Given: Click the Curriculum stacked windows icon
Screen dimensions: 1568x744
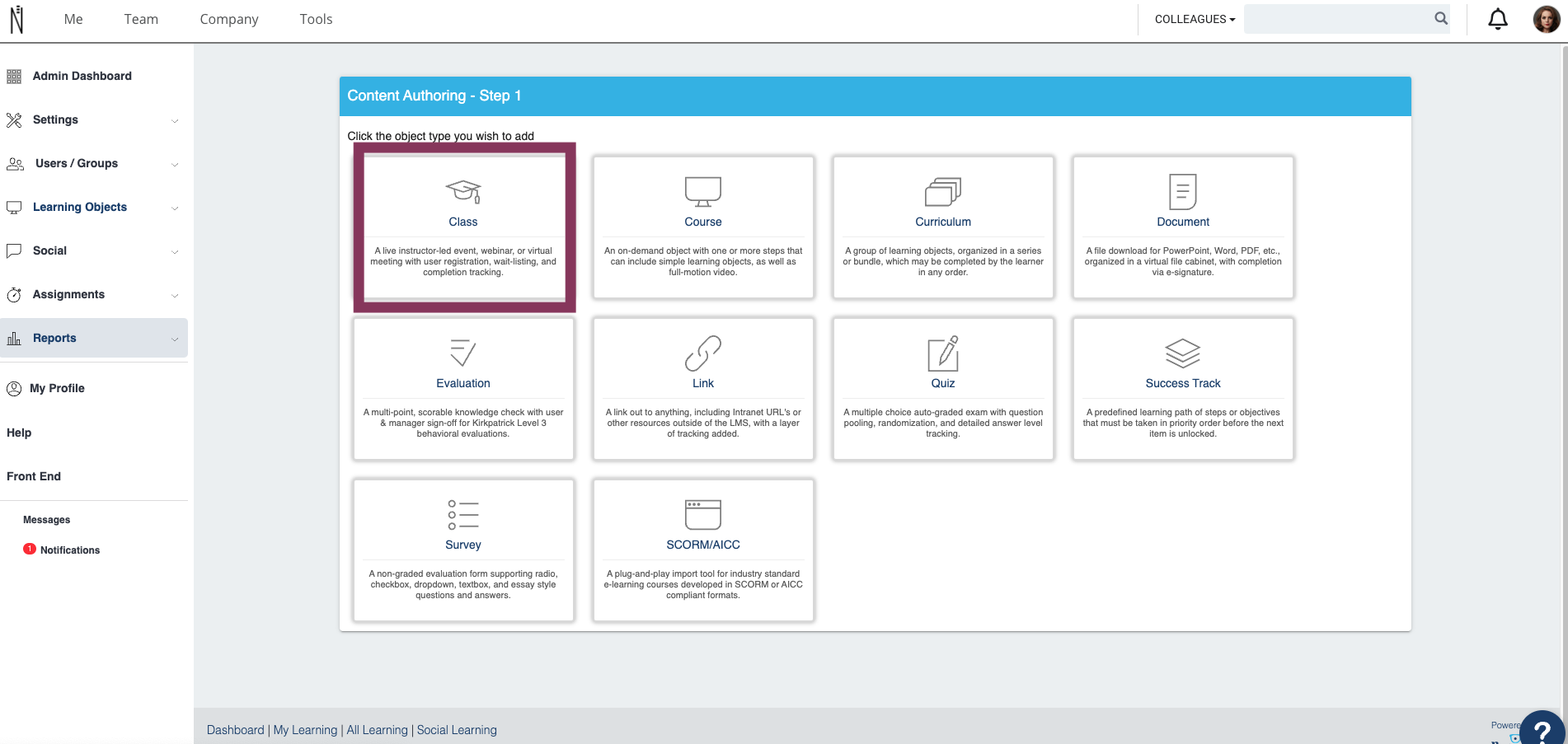Looking at the screenshot, I should tap(943, 191).
